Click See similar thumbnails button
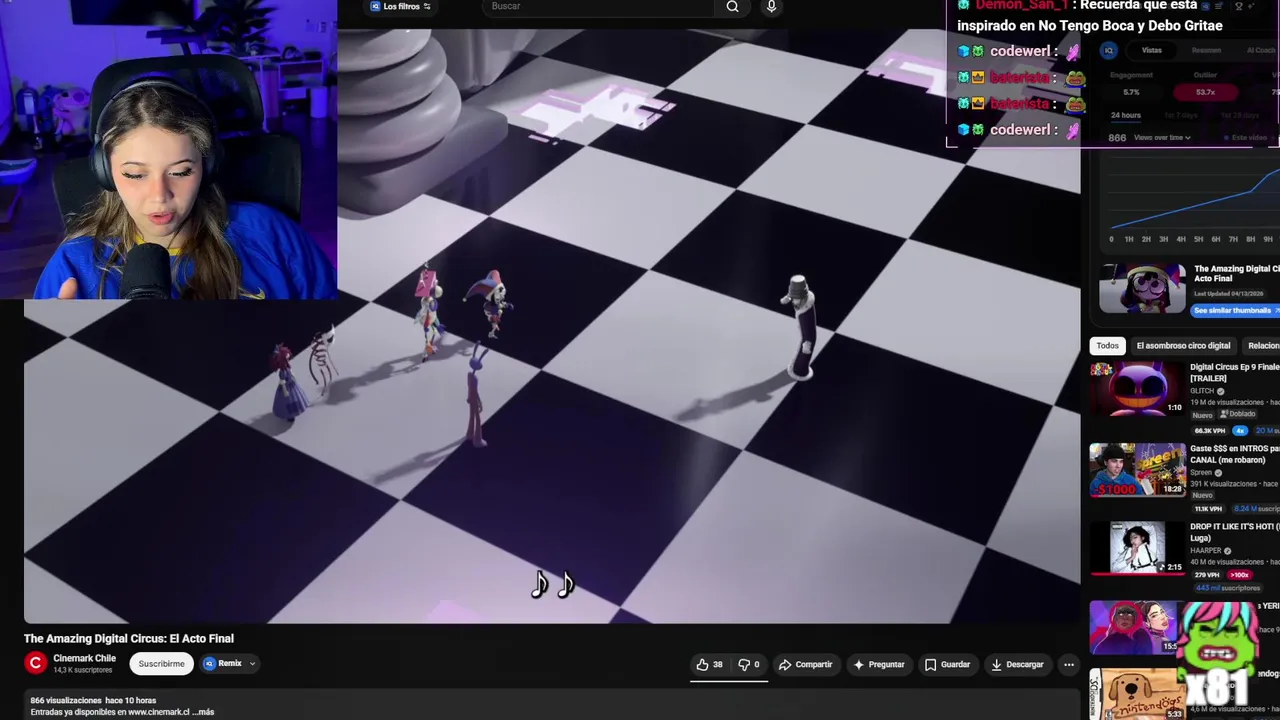The width and height of the screenshot is (1280, 720). 1235,310
